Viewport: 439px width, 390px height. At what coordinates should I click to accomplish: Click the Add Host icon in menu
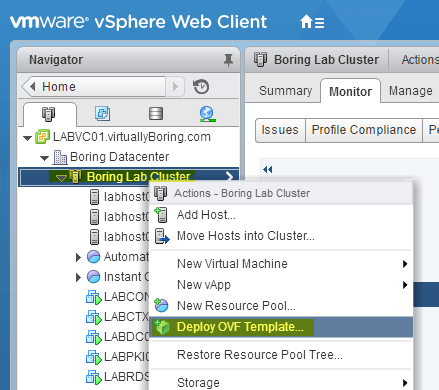pyautogui.click(x=161, y=215)
